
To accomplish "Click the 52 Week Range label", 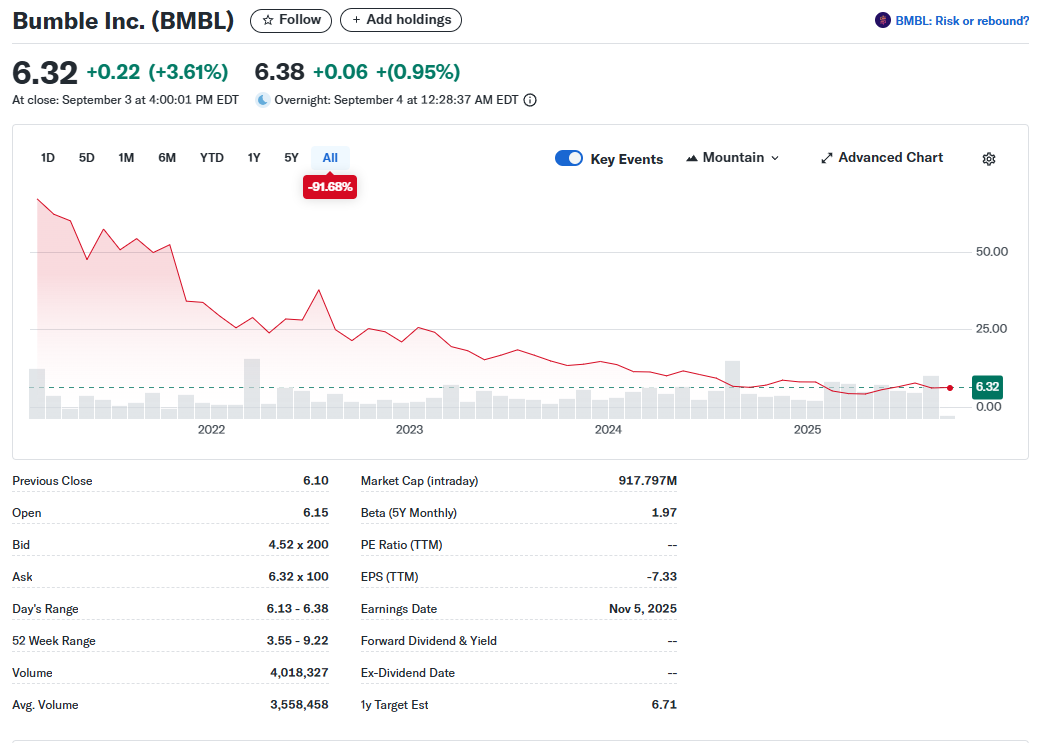I will 54,641.
